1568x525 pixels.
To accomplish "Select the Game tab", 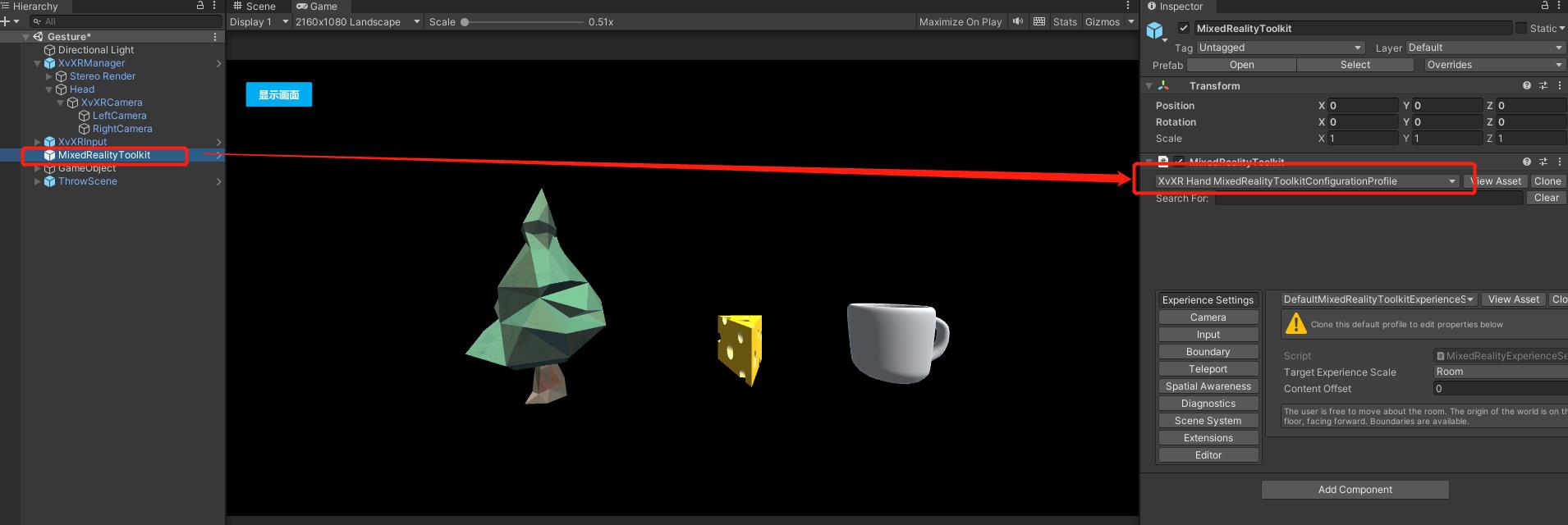I will pyautogui.click(x=317, y=7).
